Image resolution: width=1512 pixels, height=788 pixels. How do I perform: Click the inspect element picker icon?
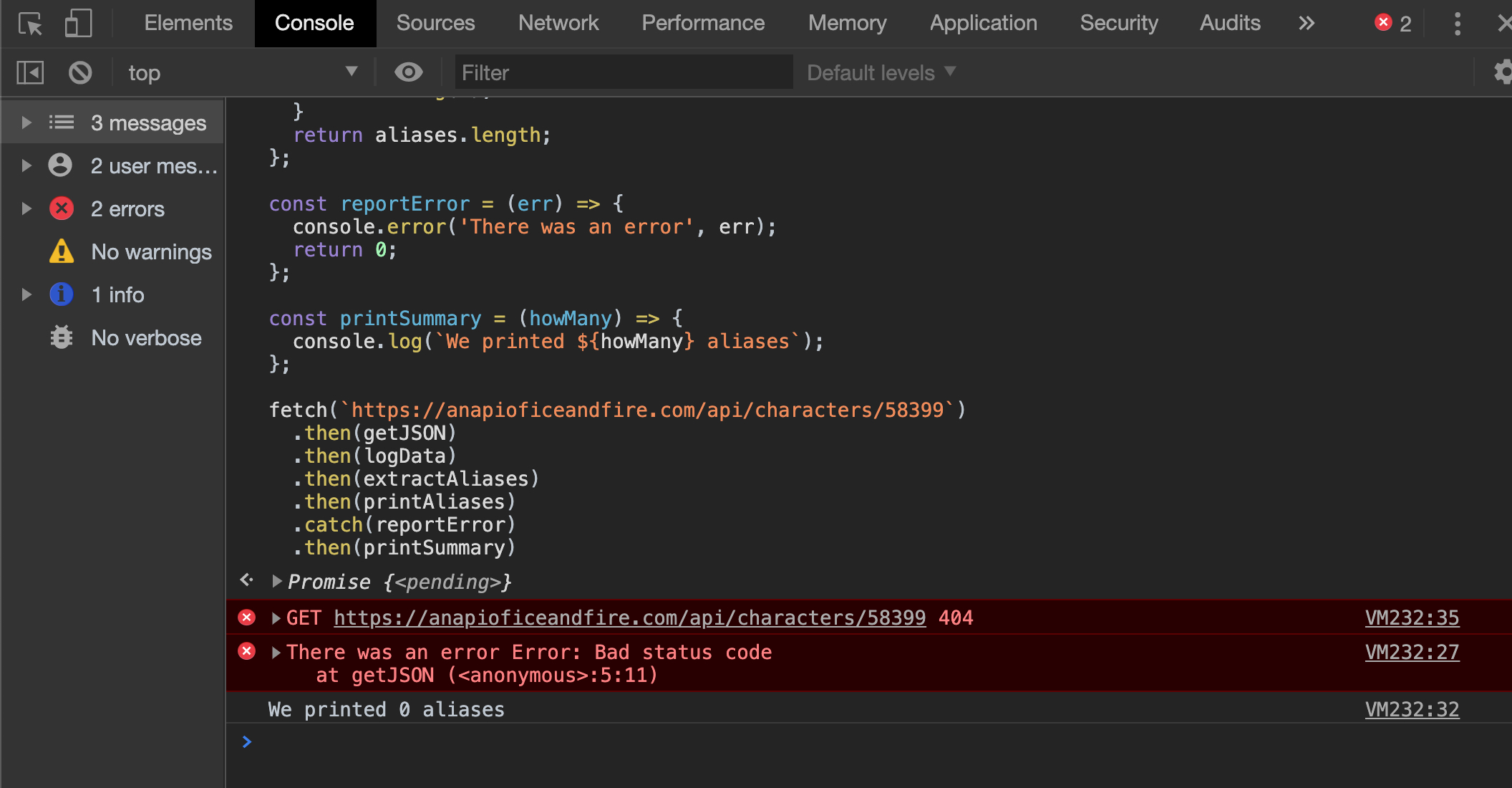point(30,24)
